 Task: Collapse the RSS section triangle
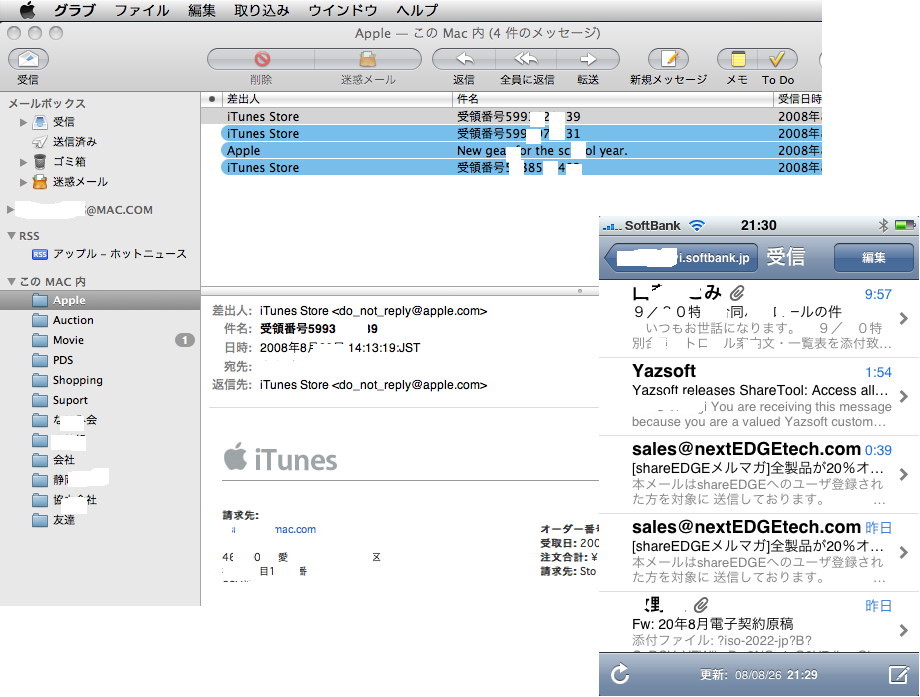(x=11, y=235)
